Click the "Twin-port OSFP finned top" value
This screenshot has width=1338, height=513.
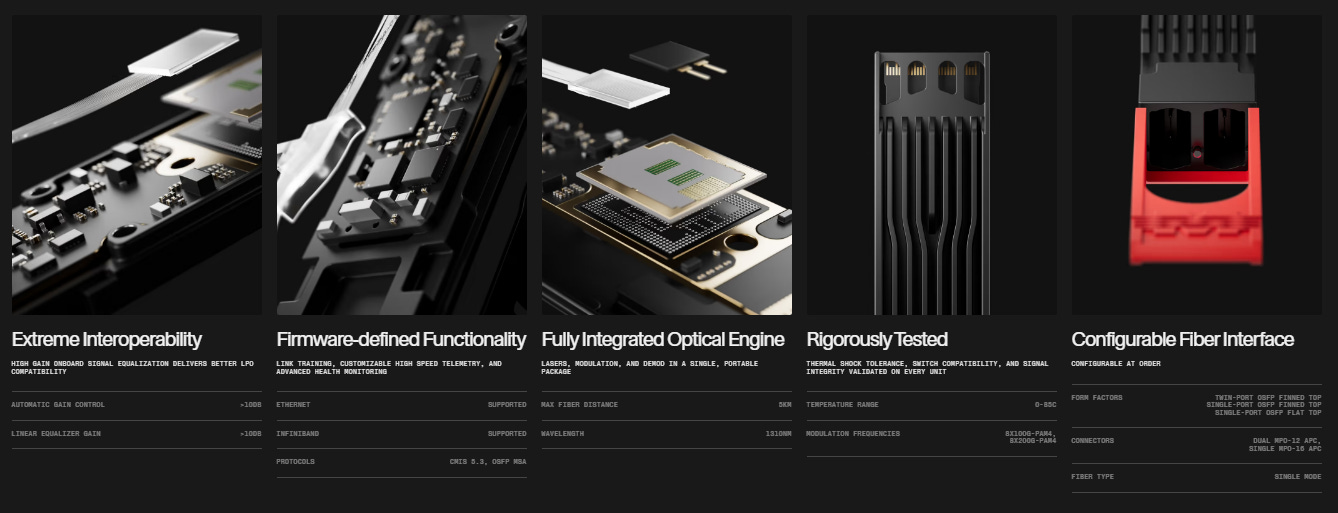[x=1268, y=398]
